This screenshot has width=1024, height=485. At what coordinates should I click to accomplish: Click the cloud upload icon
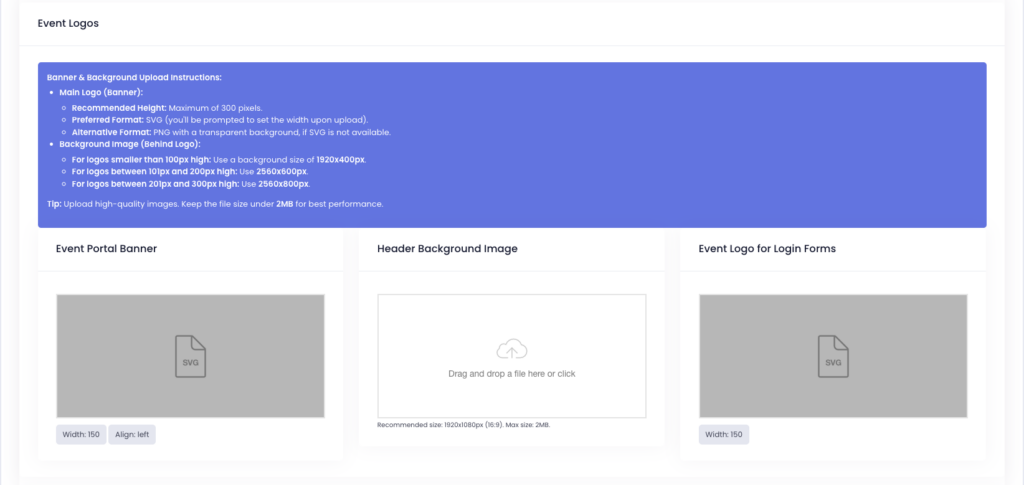coord(511,349)
